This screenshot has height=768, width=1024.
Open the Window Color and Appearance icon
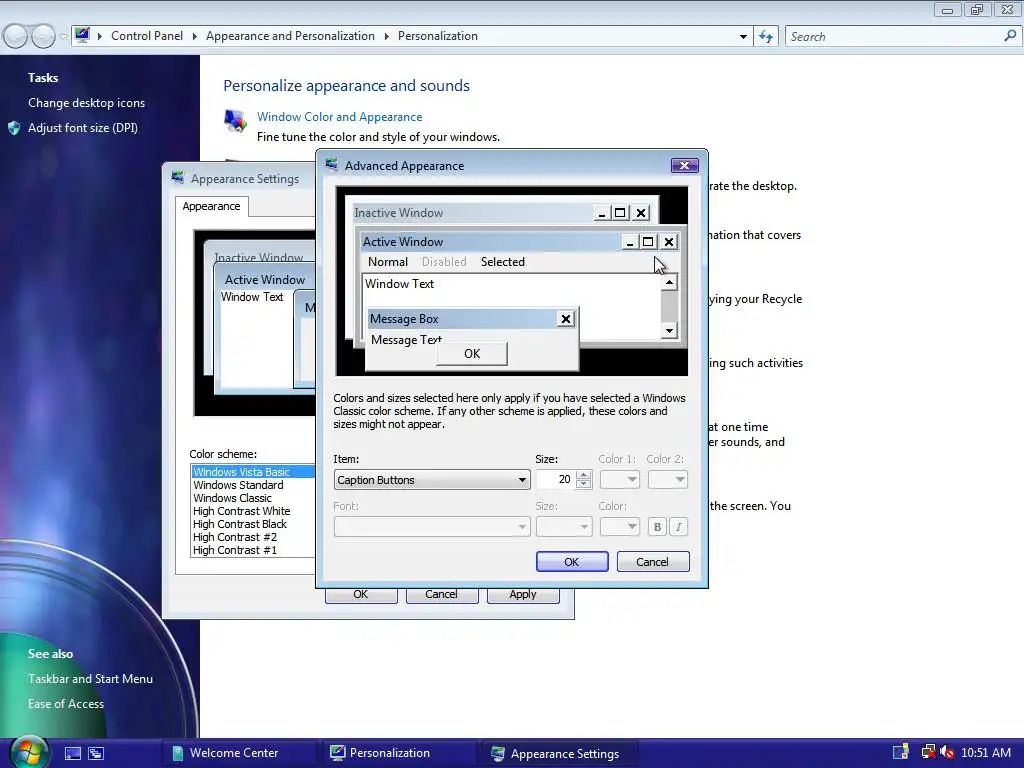(234, 121)
